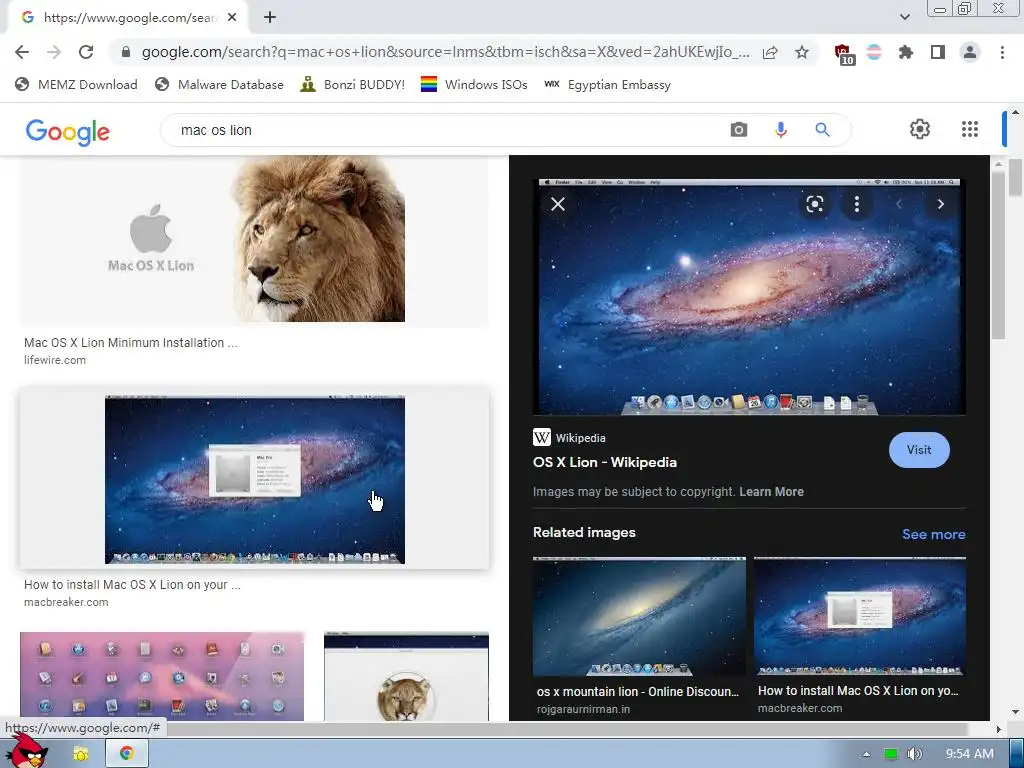This screenshot has width=1024, height=768.
Task: Open preview panel more options menu
Action: 857,204
